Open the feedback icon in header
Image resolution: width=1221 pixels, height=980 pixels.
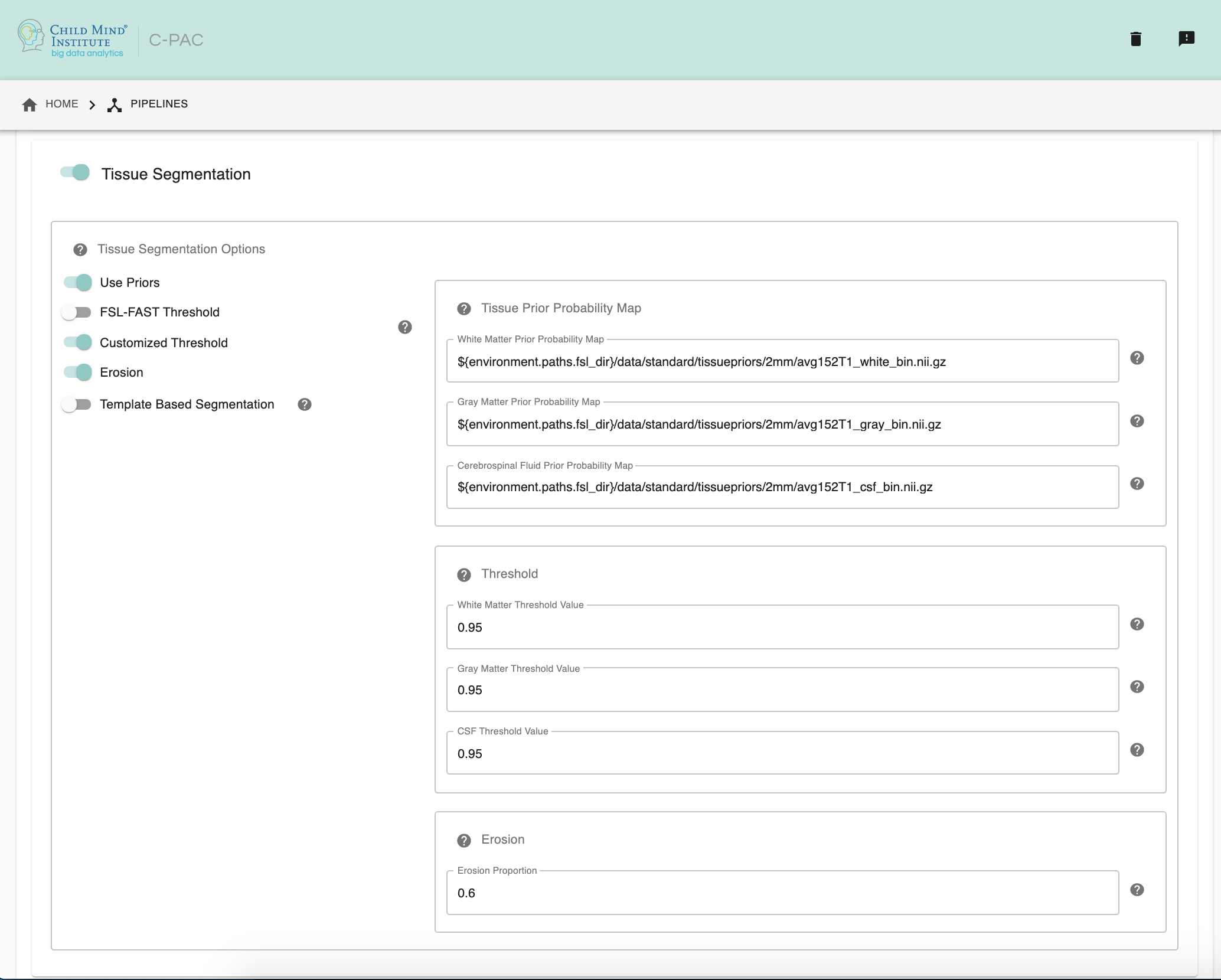point(1186,39)
